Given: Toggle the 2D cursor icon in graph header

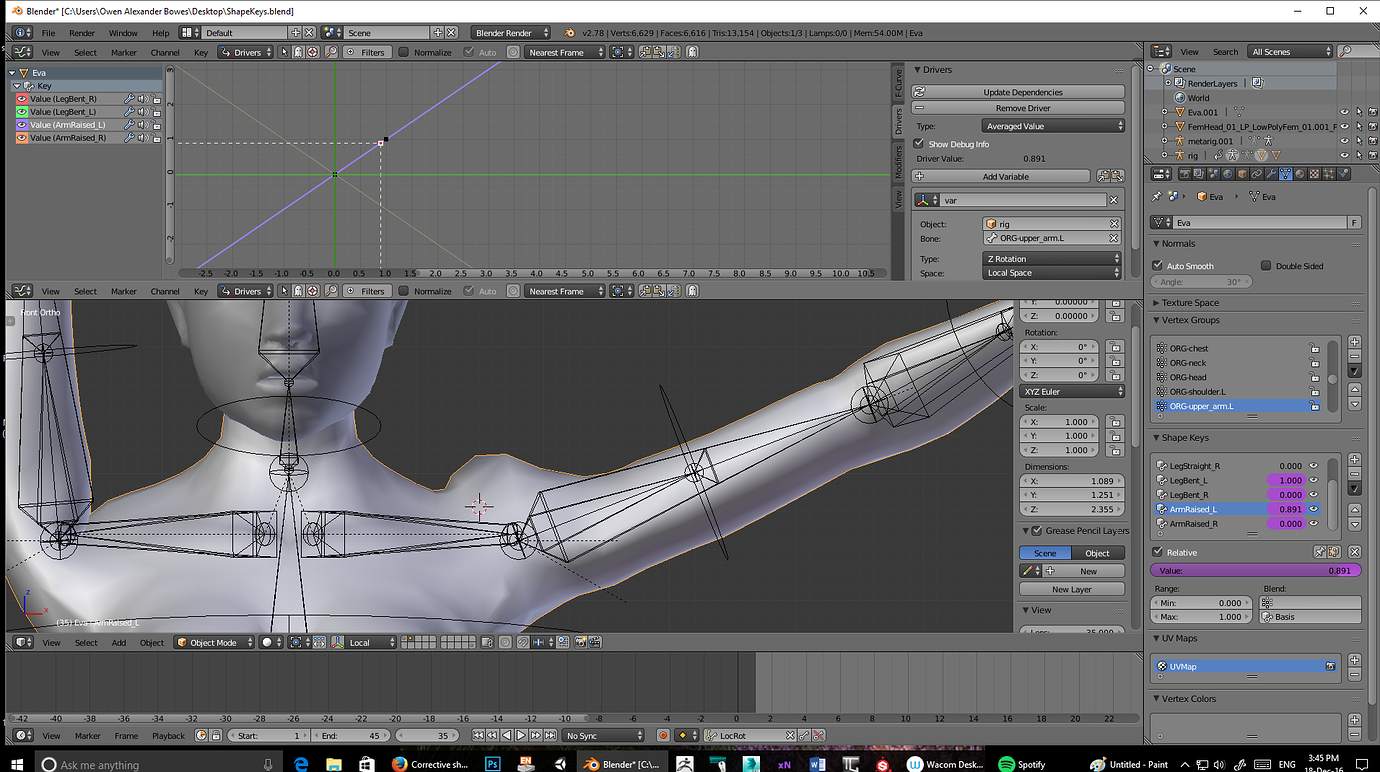Looking at the screenshot, I should click(x=313, y=52).
